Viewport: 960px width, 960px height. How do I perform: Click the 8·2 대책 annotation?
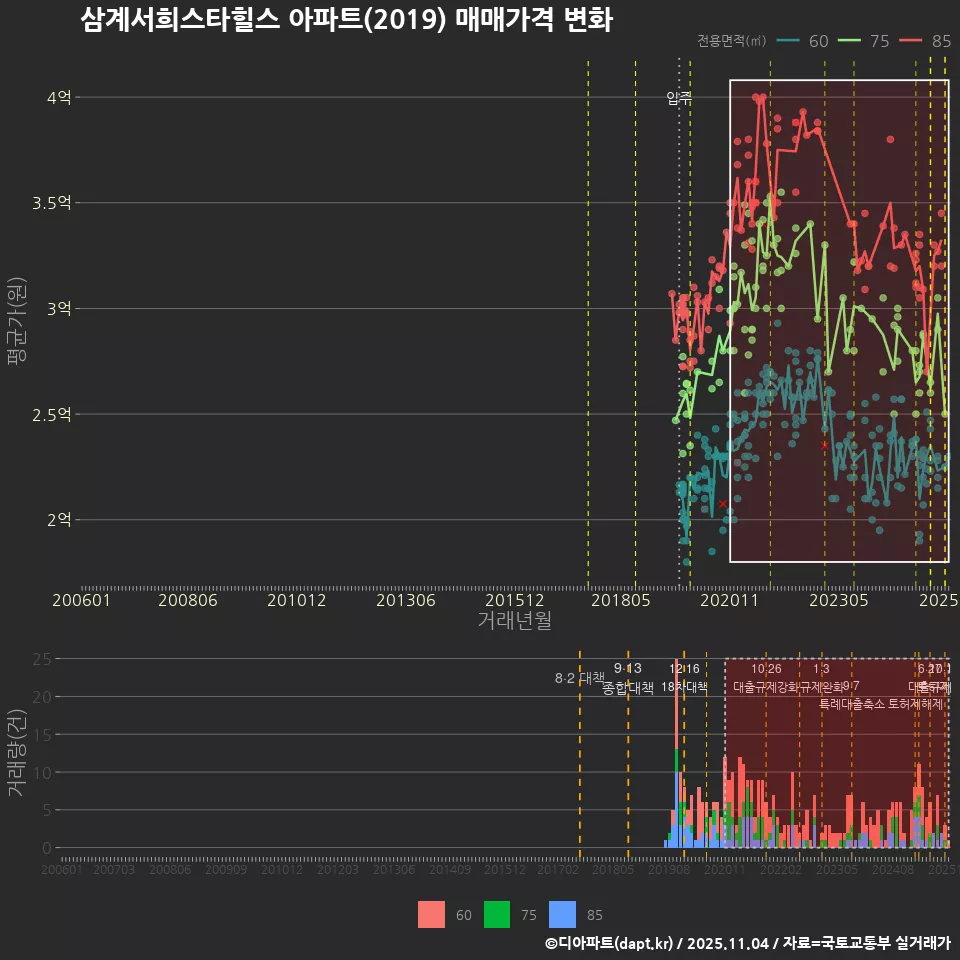pos(578,679)
